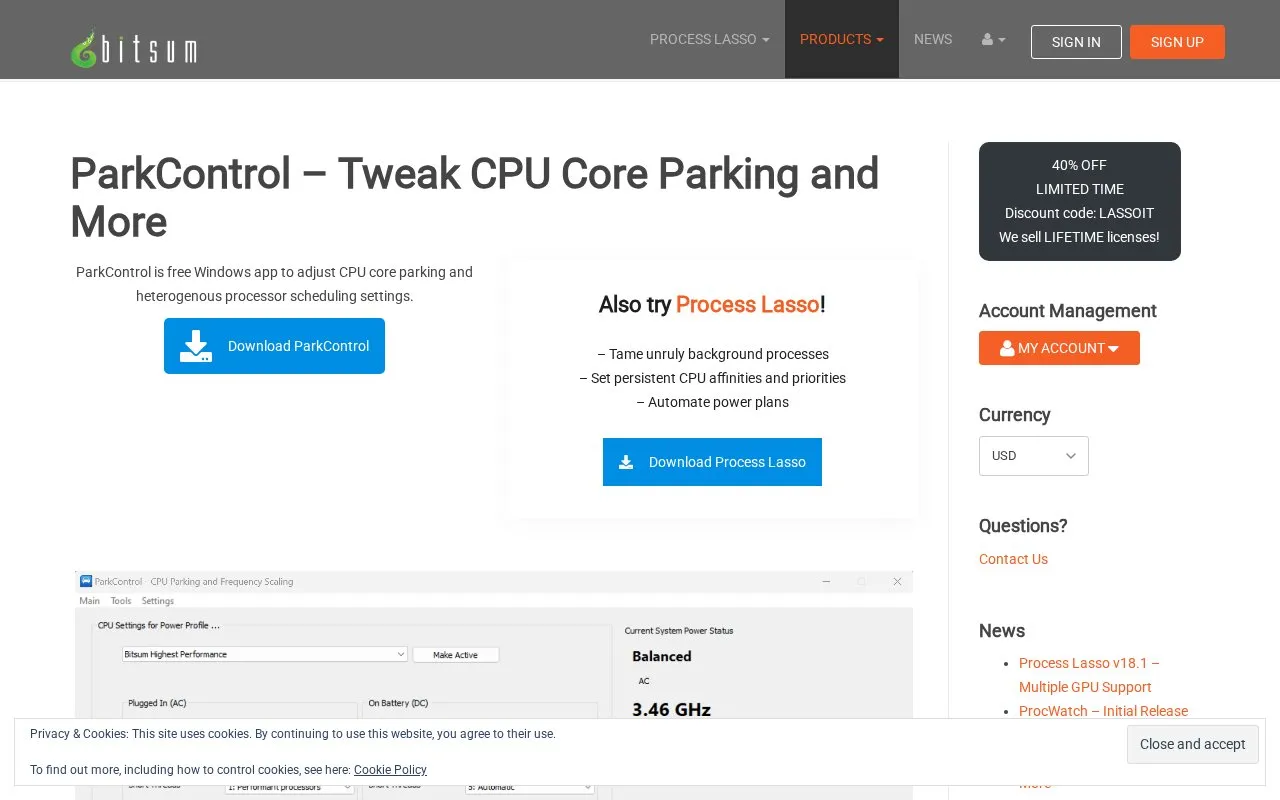Screen dimensions: 1280x800
Task: Download ParkControl via the blue button
Action: (x=274, y=346)
